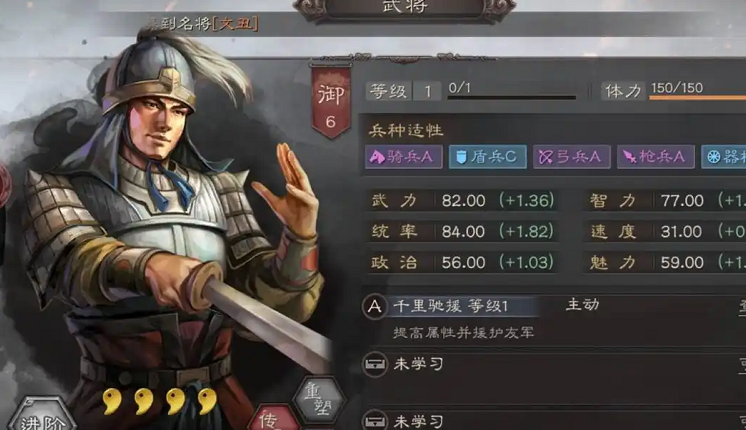Select the partially visible 器械 siege badge
Screen dimensions: 746x430
[724, 156]
